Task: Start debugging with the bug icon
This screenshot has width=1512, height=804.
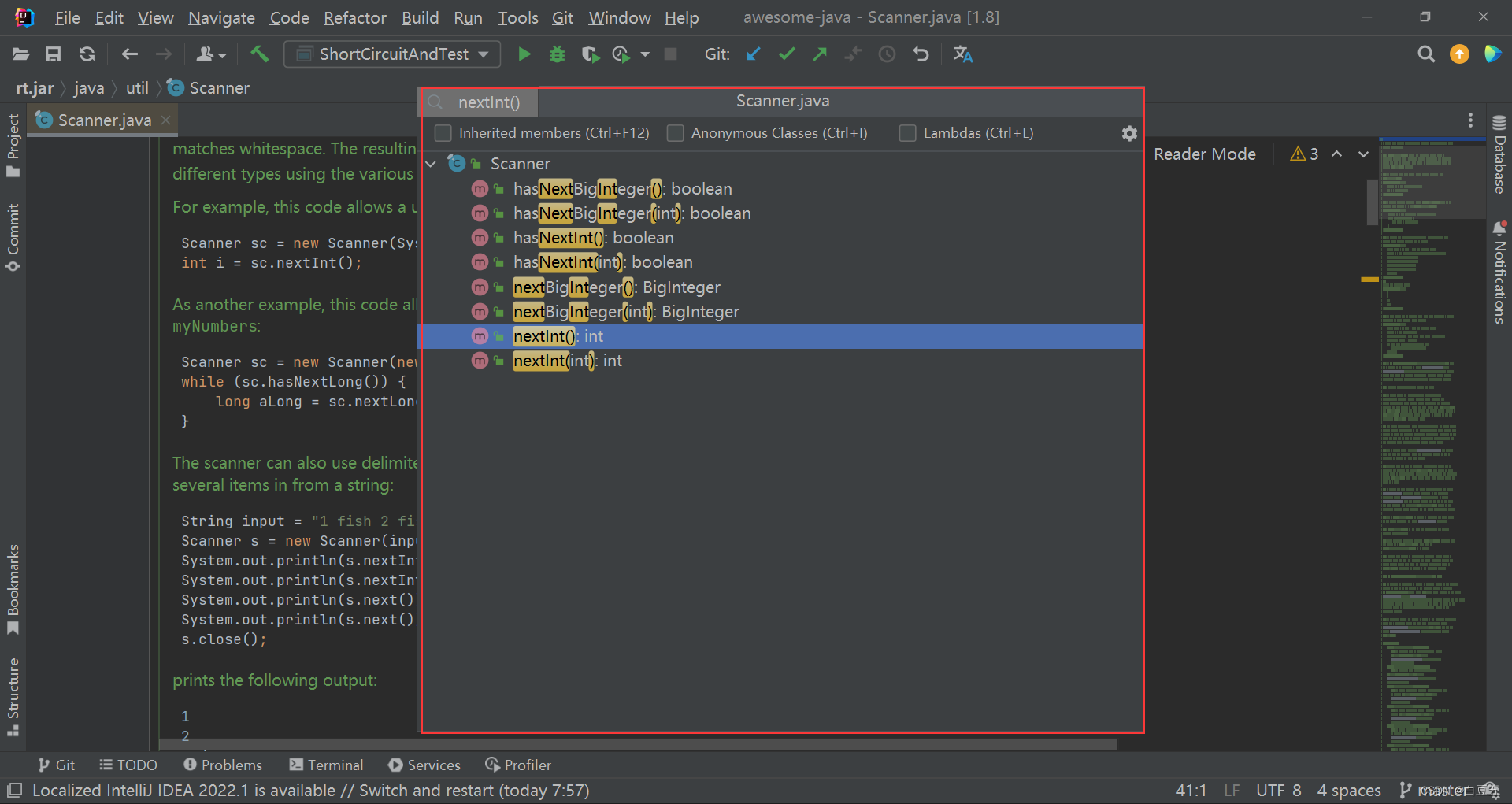Action: coord(558,54)
